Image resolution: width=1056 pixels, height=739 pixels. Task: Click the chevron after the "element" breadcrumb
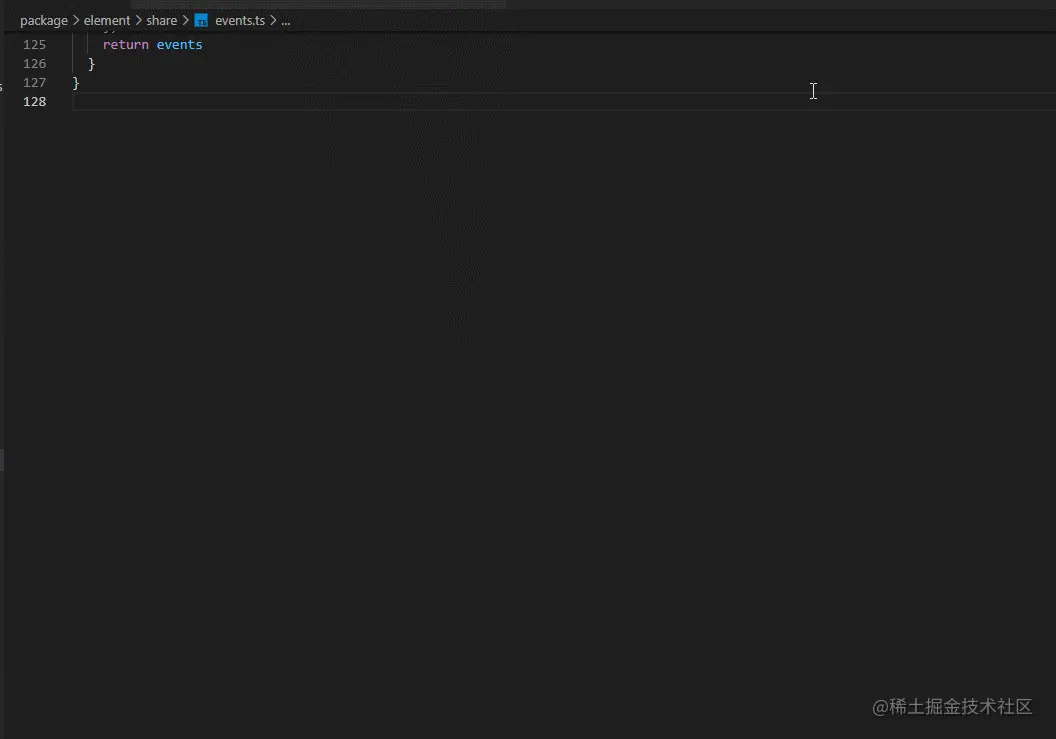click(138, 20)
